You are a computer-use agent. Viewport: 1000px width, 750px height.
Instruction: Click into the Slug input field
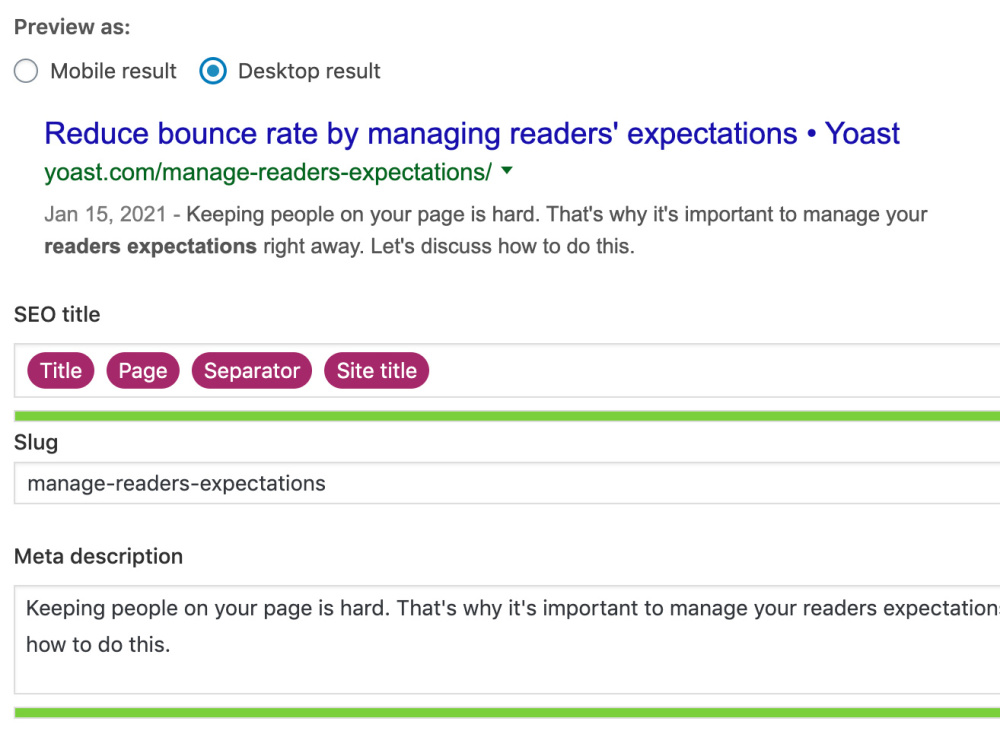coord(507,483)
